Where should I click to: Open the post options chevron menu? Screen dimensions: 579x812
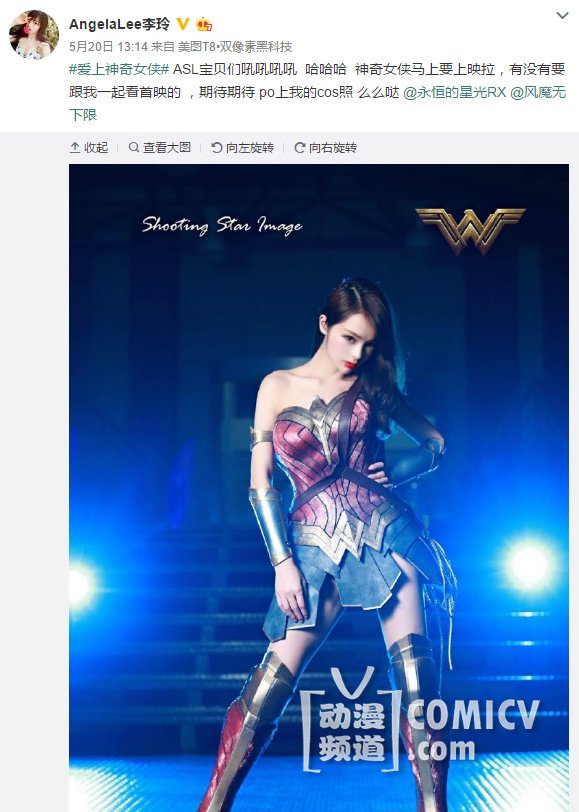(562, 16)
